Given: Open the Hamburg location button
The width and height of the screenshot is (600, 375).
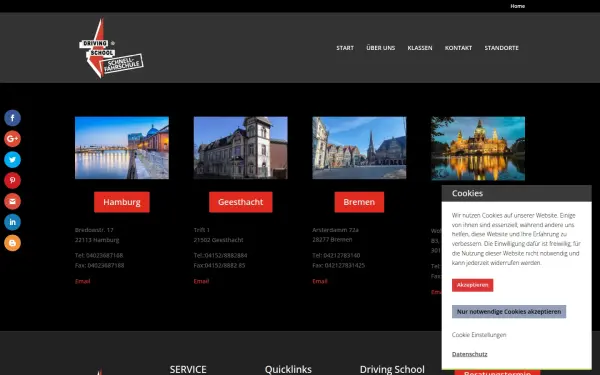Looking at the screenshot, I should point(122,202).
